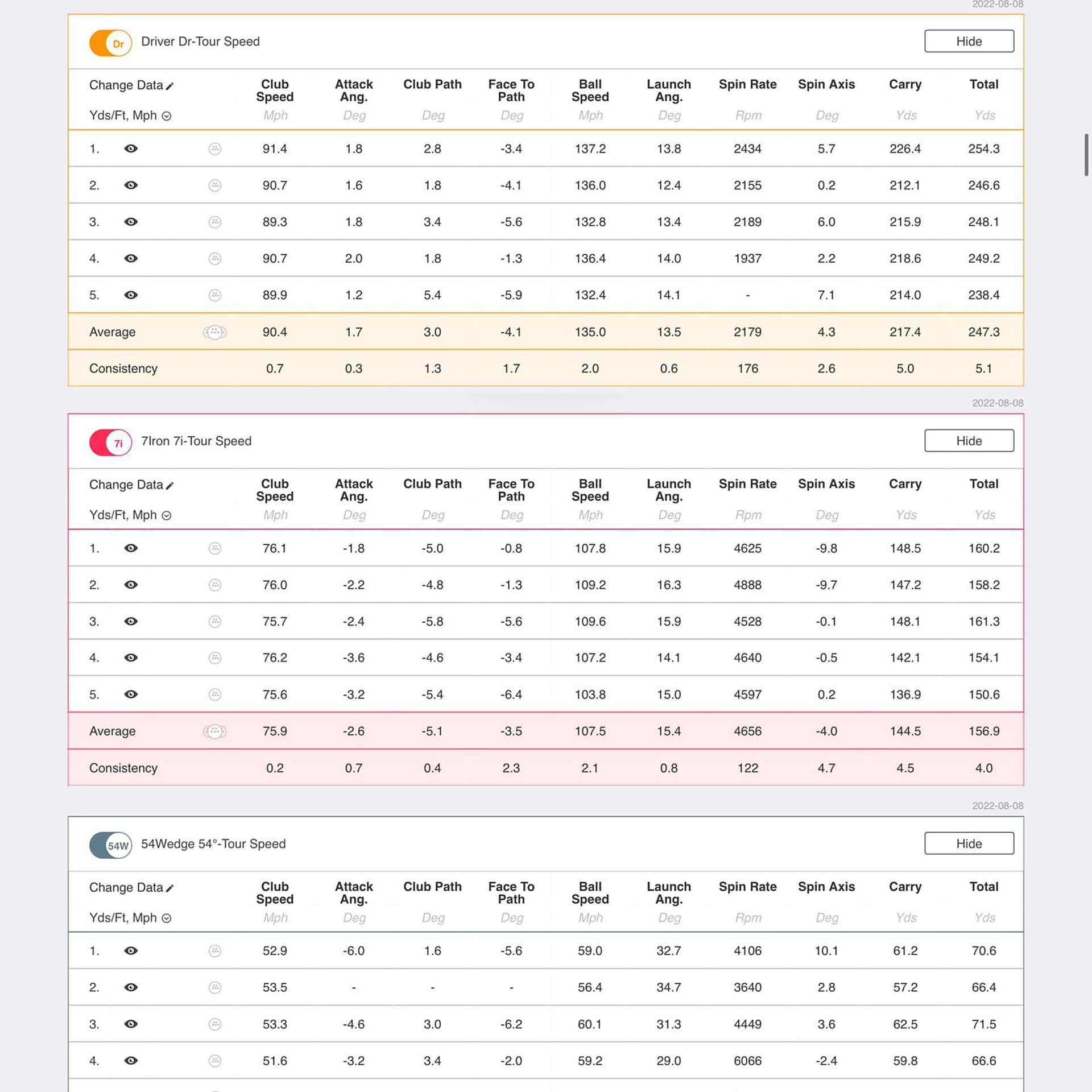Click the Driver Average row impact icon
This screenshot has width=1092, height=1092.
(x=215, y=332)
